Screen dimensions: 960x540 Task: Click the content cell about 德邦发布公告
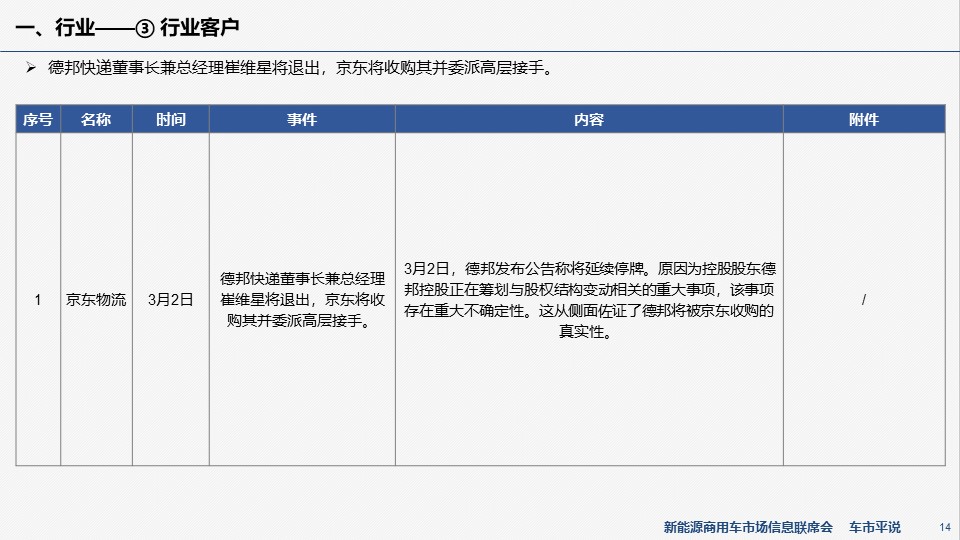(589, 299)
